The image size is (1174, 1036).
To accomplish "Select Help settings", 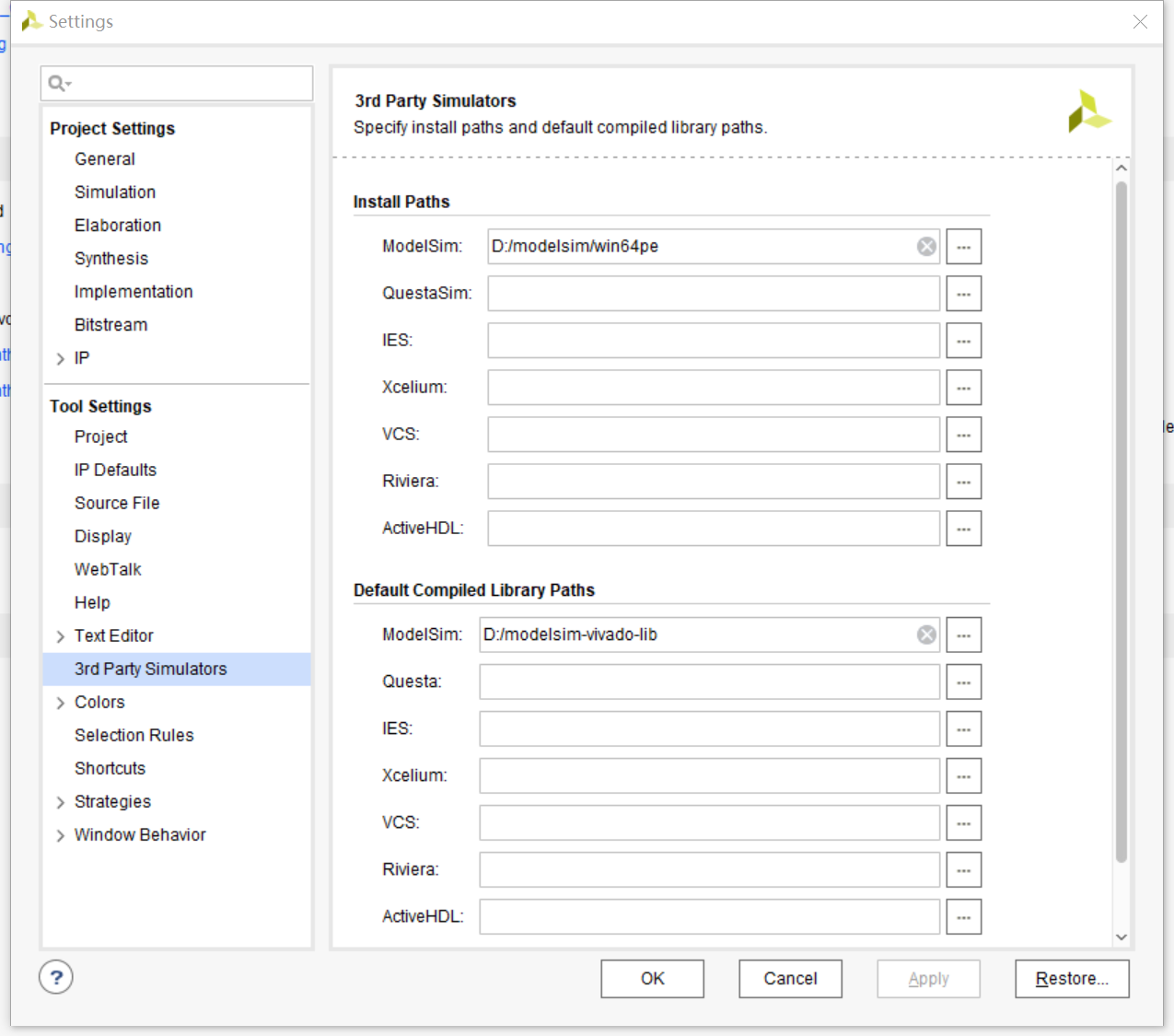I will point(92,603).
